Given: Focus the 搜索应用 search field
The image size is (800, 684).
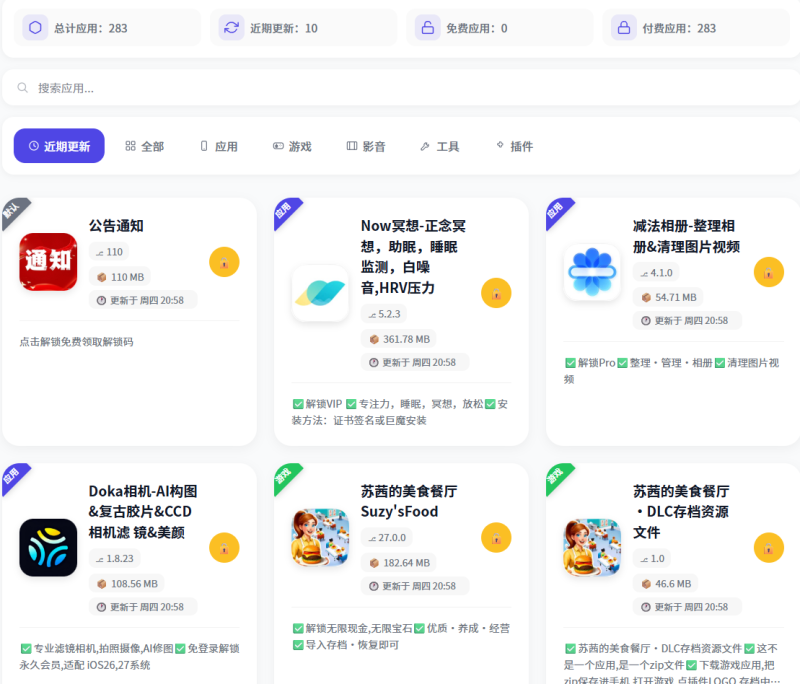Looking at the screenshot, I should [401, 88].
